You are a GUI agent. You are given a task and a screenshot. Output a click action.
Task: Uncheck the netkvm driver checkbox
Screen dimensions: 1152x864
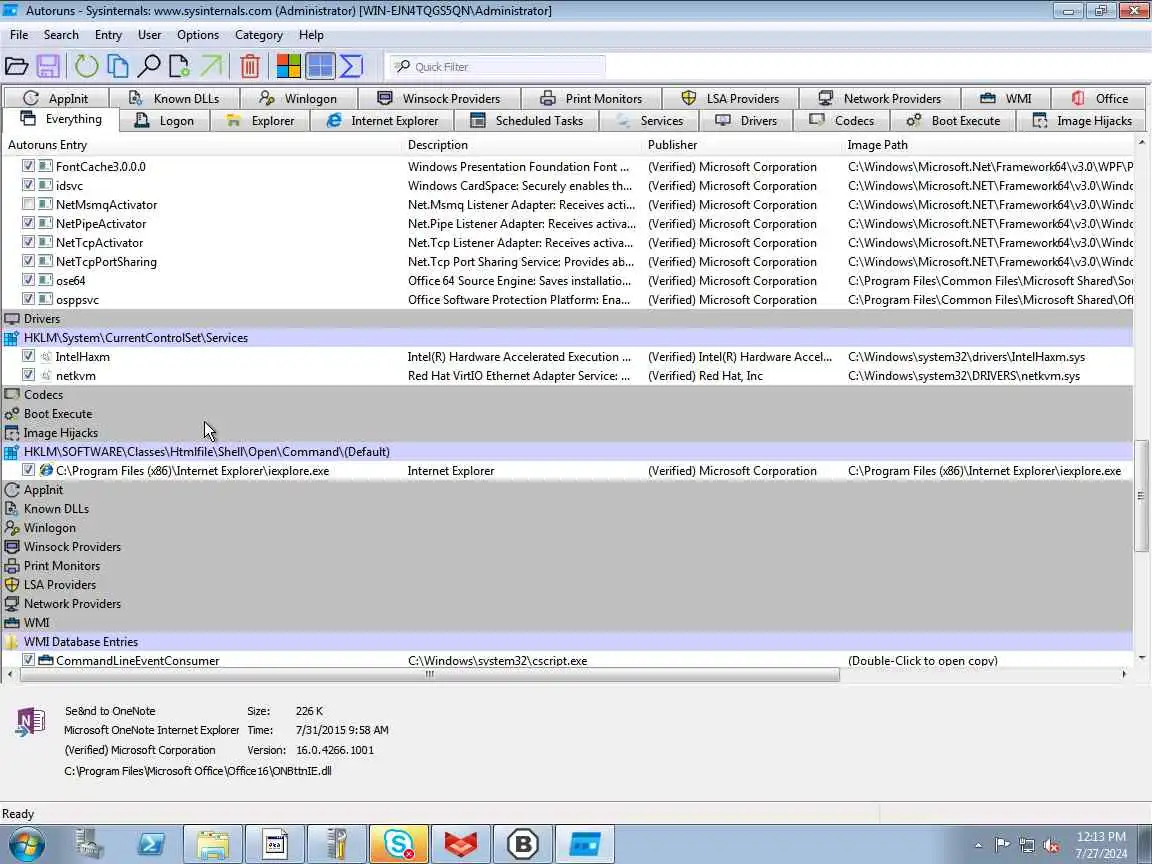(x=28, y=375)
